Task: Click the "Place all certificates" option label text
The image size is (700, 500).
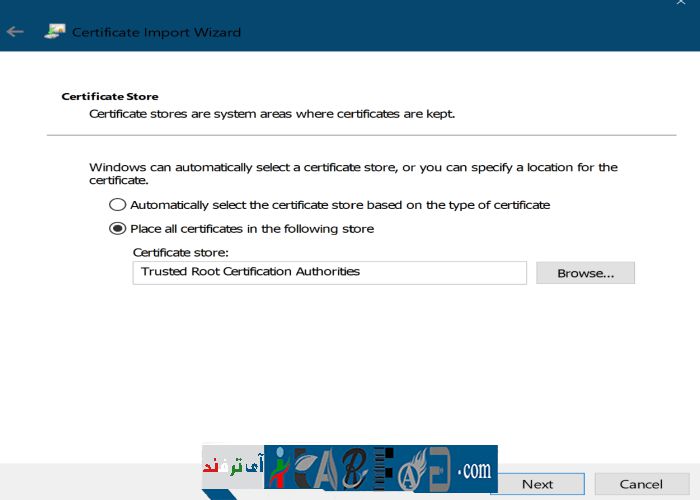Action: 252,229
